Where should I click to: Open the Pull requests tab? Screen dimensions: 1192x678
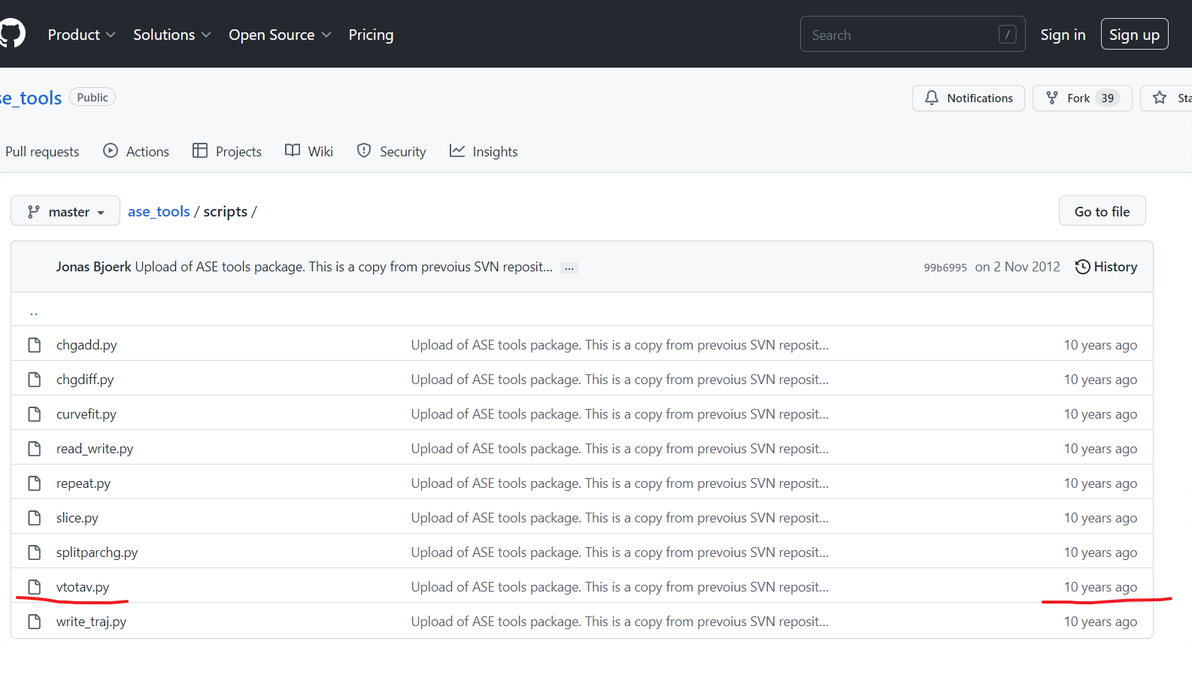42,152
